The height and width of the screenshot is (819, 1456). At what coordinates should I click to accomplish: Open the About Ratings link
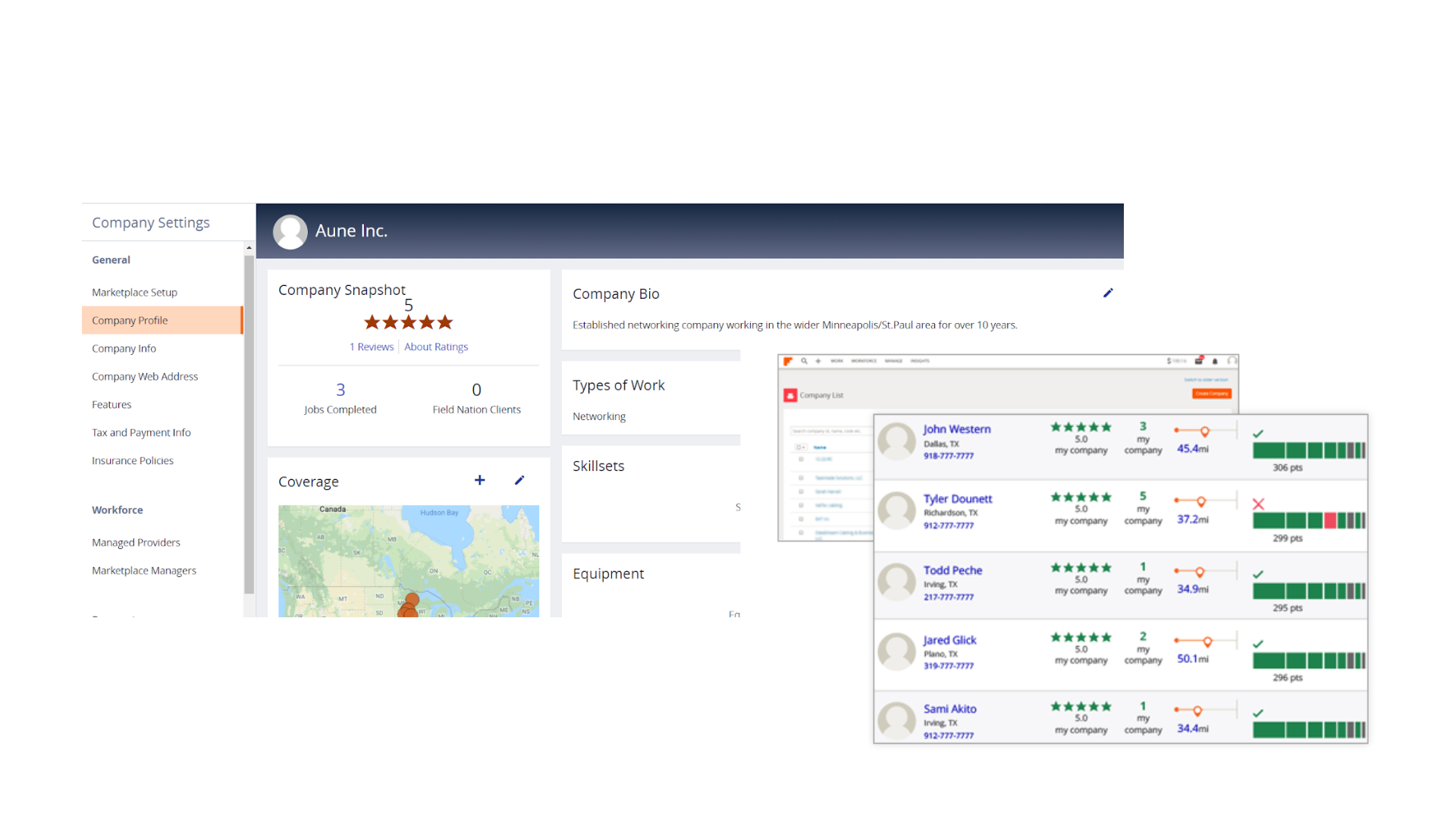[x=436, y=347]
